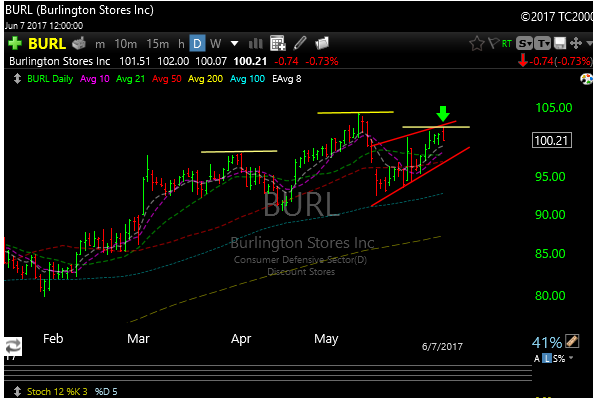Click the flag icon beside the star

click(x=494, y=44)
